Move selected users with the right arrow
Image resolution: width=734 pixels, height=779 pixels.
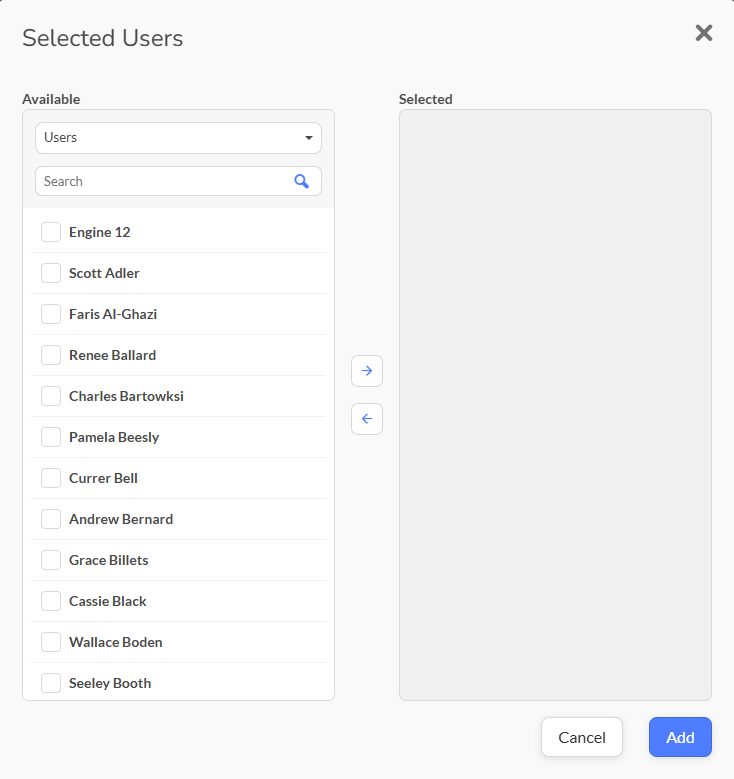pyautogui.click(x=367, y=371)
